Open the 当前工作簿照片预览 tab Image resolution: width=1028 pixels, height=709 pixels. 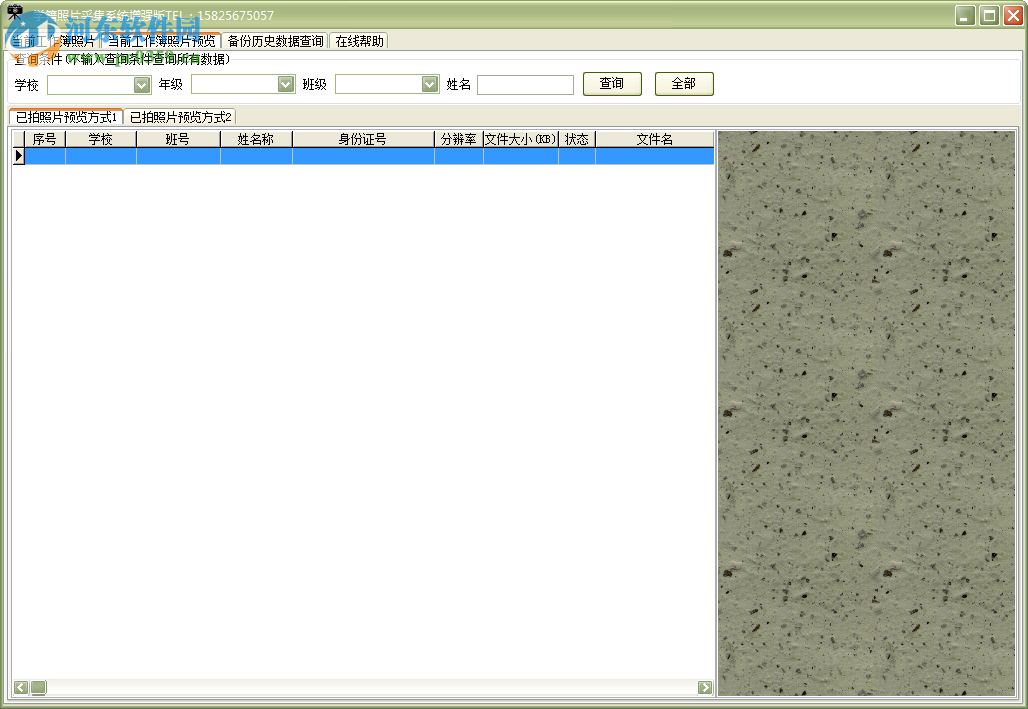coord(161,41)
